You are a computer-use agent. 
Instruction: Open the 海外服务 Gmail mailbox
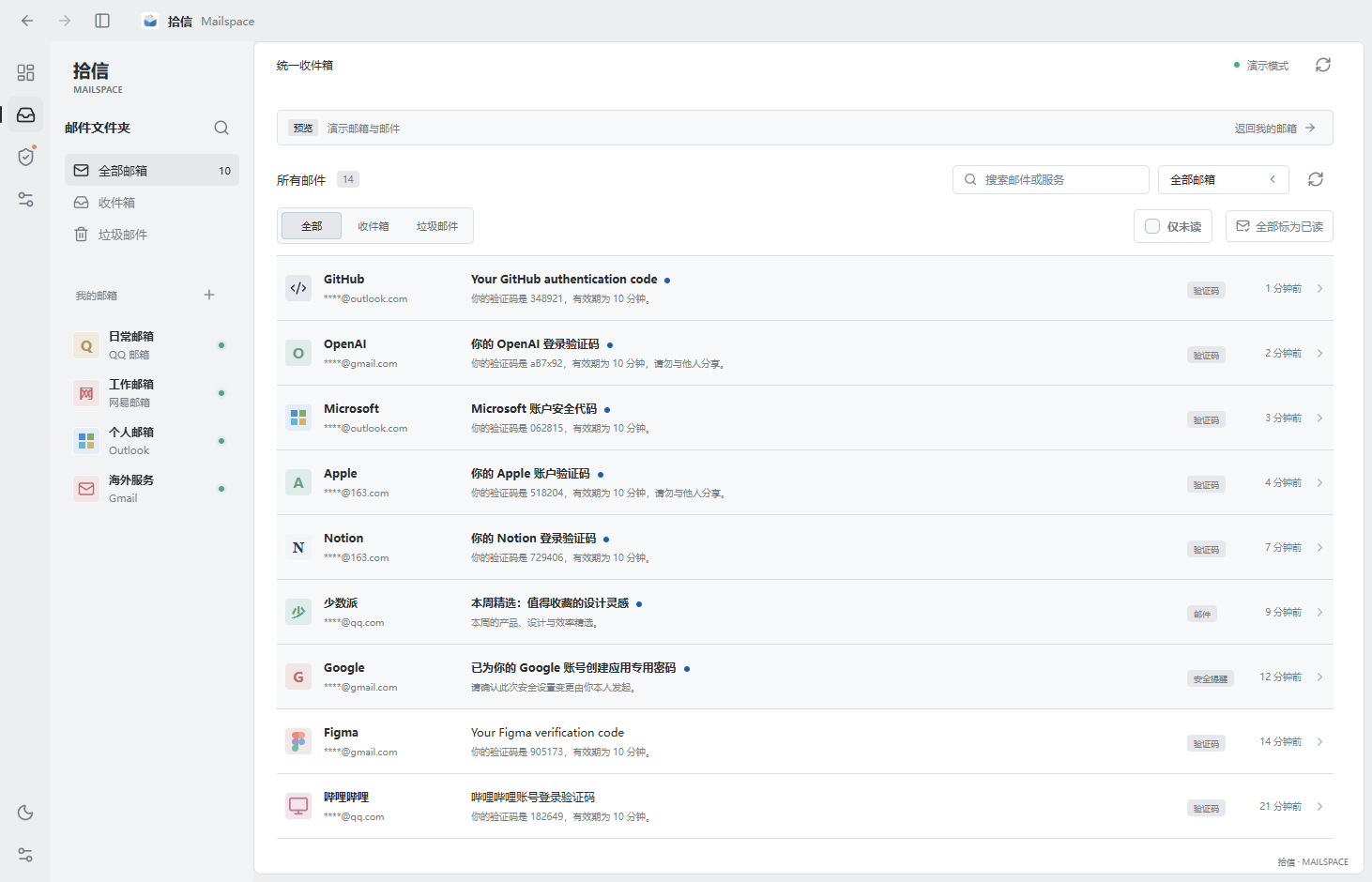tap(152, 489)
